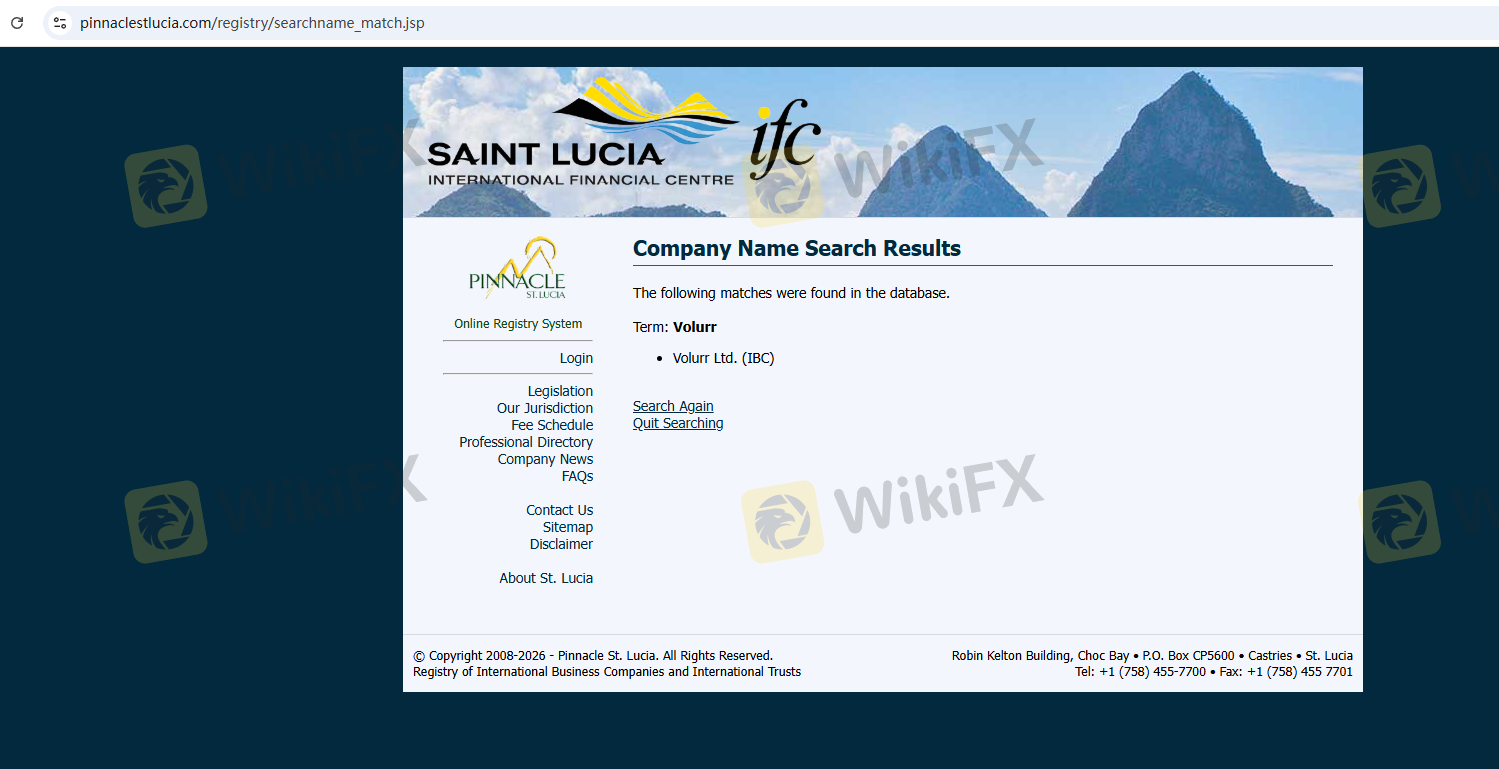
Task: Reload the page with the browser refresh icon
Action: coord(17,22)
